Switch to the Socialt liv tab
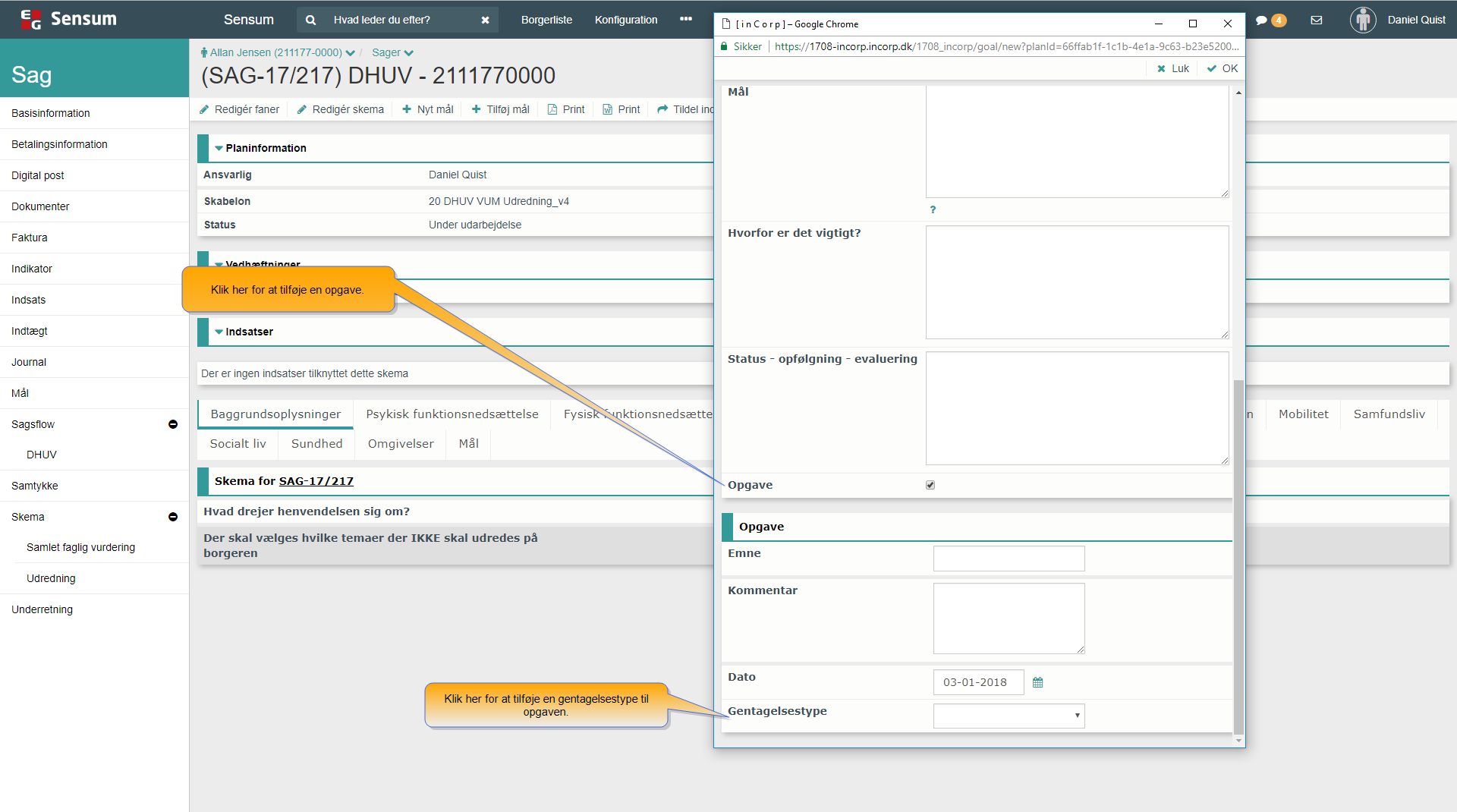Viewport: 1457px width, 812px height. pos(238,444)
